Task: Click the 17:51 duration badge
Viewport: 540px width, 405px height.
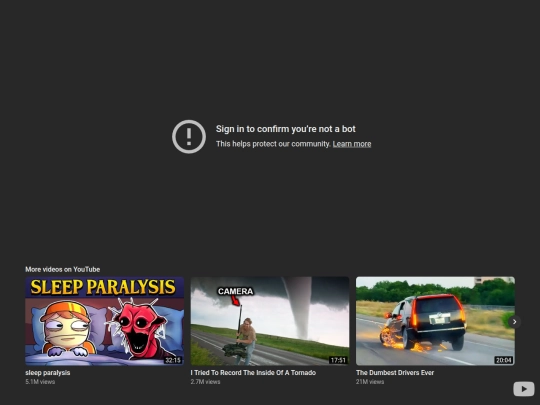Action: click(x=338, y=360)
